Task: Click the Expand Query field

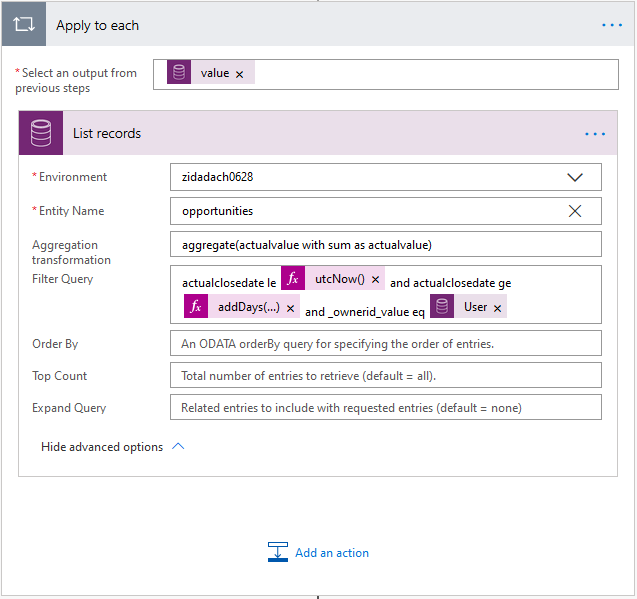Action: pyautogui.click(x=386, y=407)
